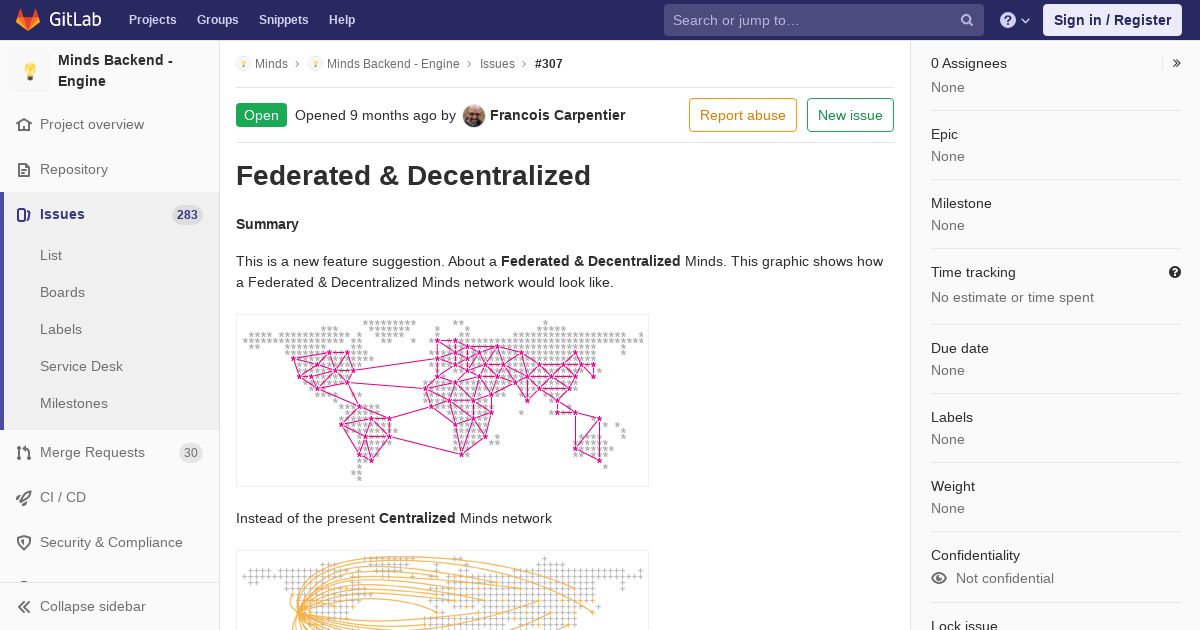Click the Repository file icon
The image size is (1200, 630).
[x=24, y=170]
